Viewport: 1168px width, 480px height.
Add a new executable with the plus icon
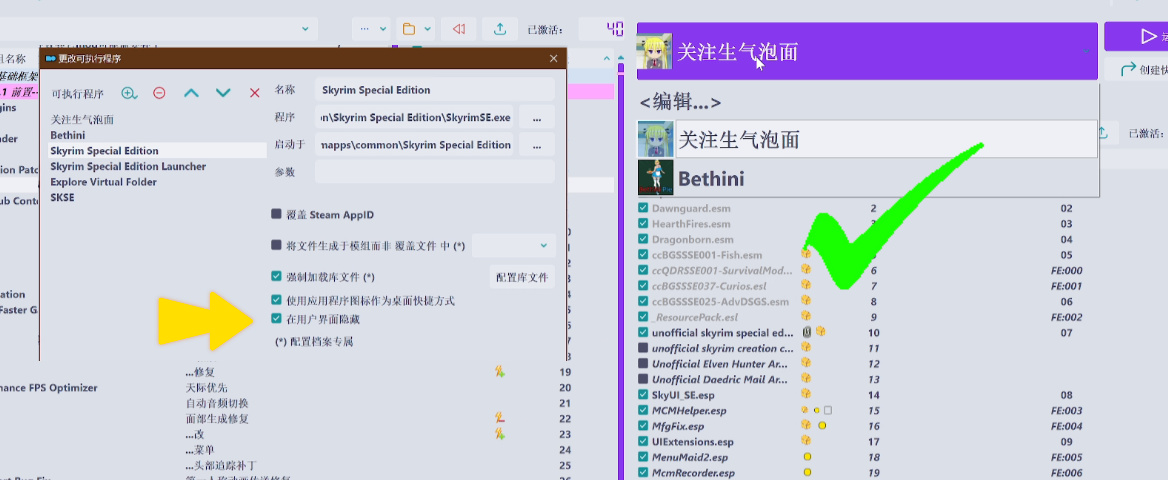(129, 93)
